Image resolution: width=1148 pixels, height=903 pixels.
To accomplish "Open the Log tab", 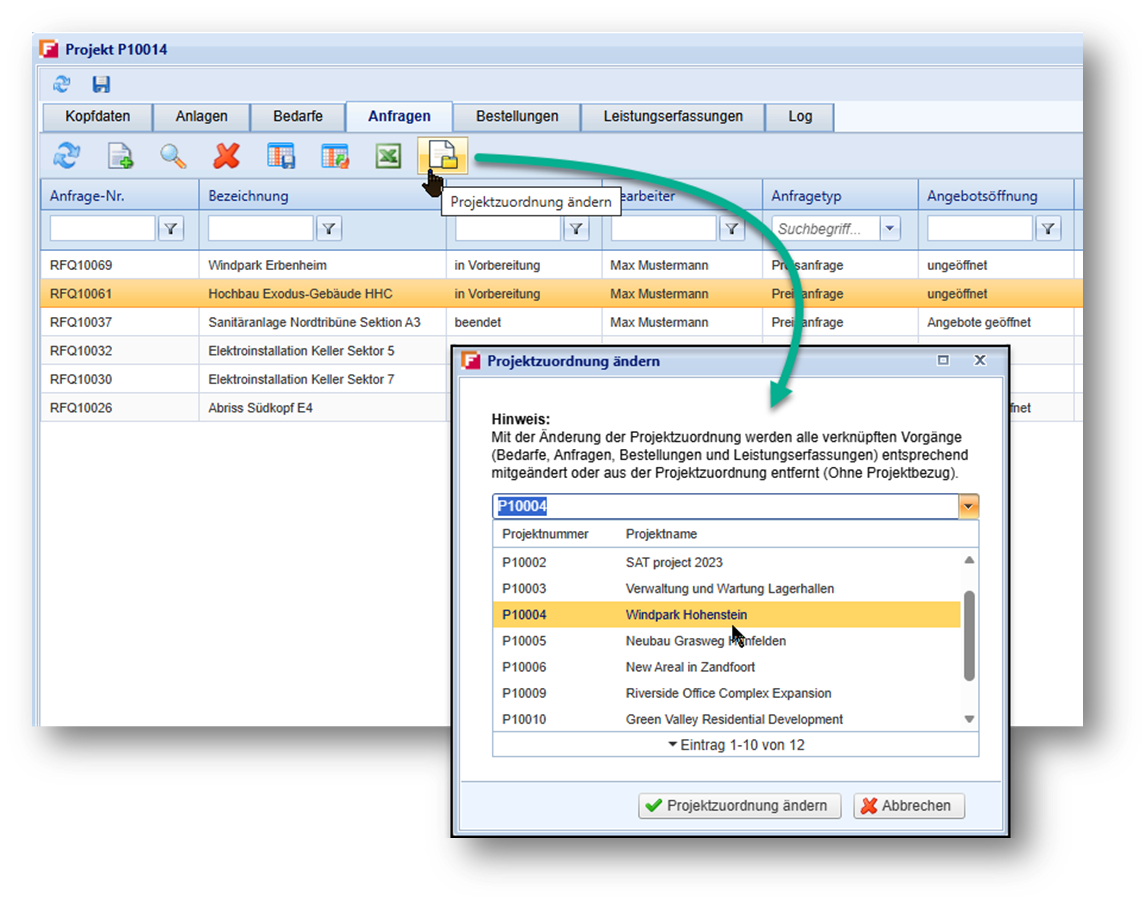I will pyautogui.click(x=800, y=116).
